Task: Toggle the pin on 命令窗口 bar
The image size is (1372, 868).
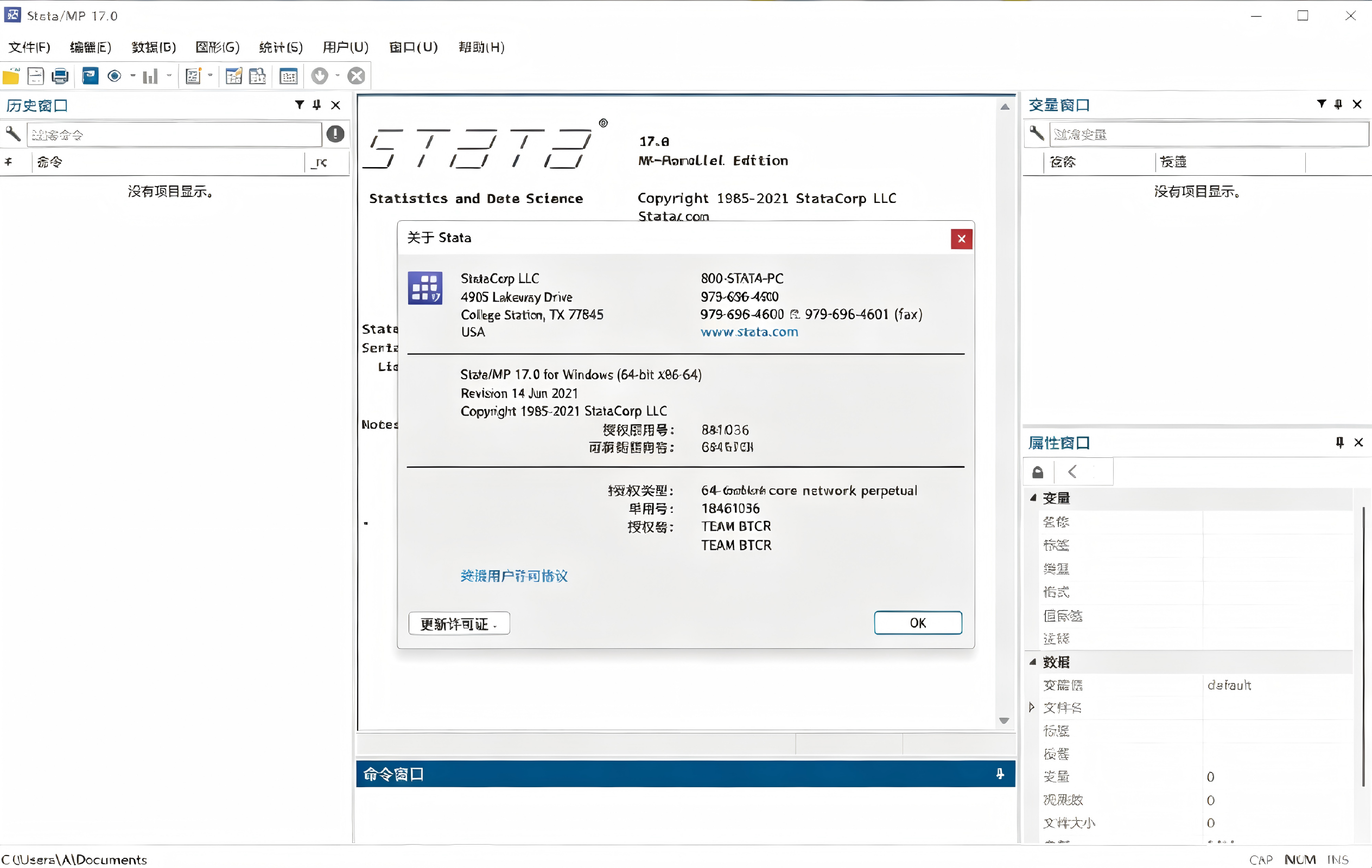Action: [x=1000, y=774]
